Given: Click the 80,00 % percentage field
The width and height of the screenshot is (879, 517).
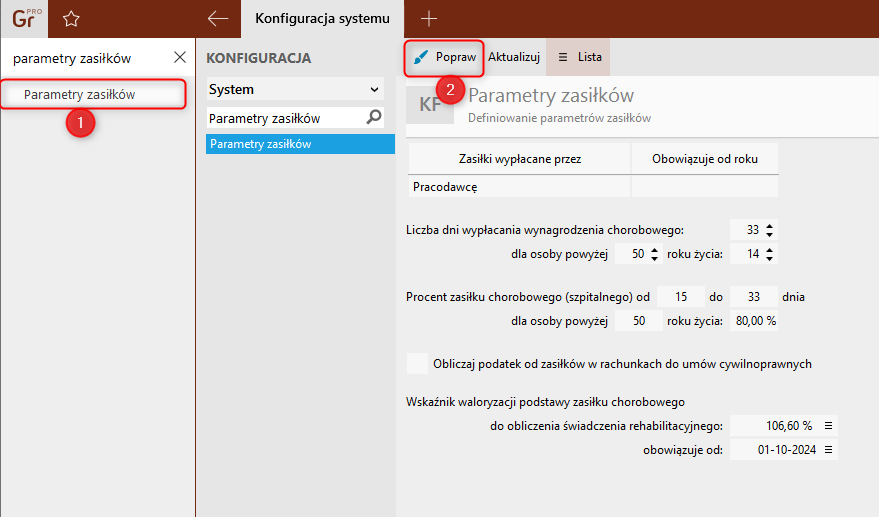Looking at the screenshot, I should point(753,321).
